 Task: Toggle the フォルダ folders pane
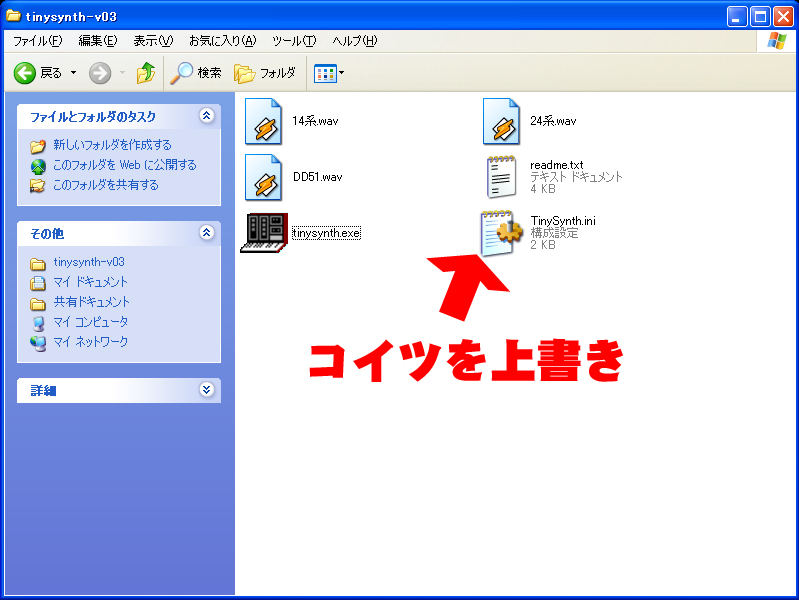[266, 73]
